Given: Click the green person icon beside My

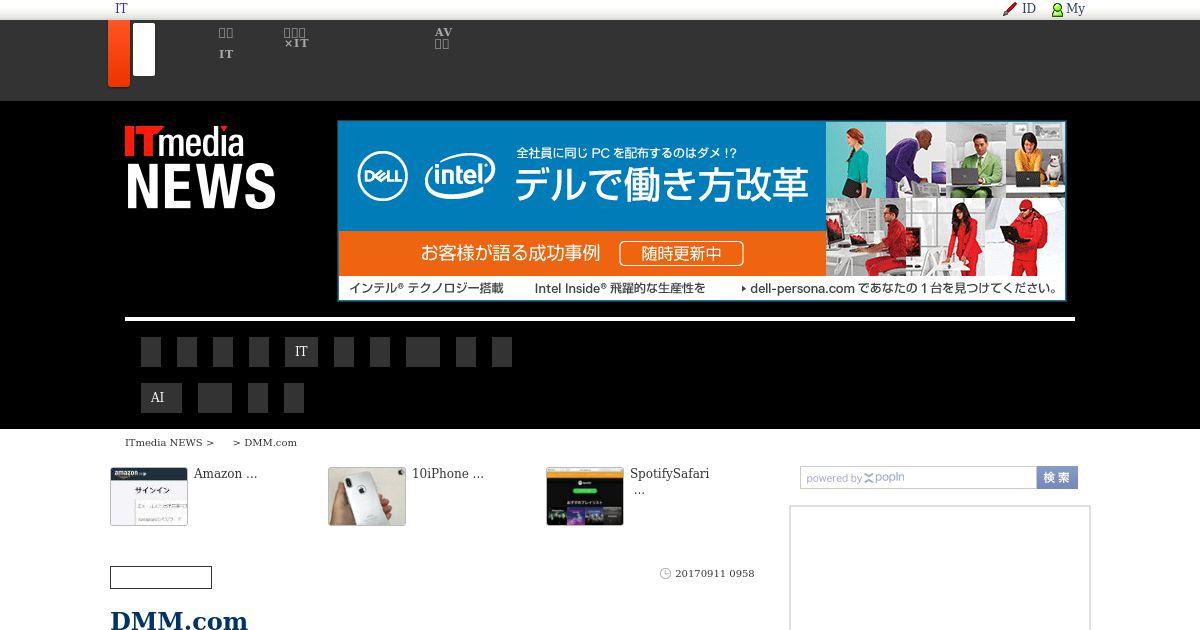Looking at the screenshot, I should (1057, 10).
